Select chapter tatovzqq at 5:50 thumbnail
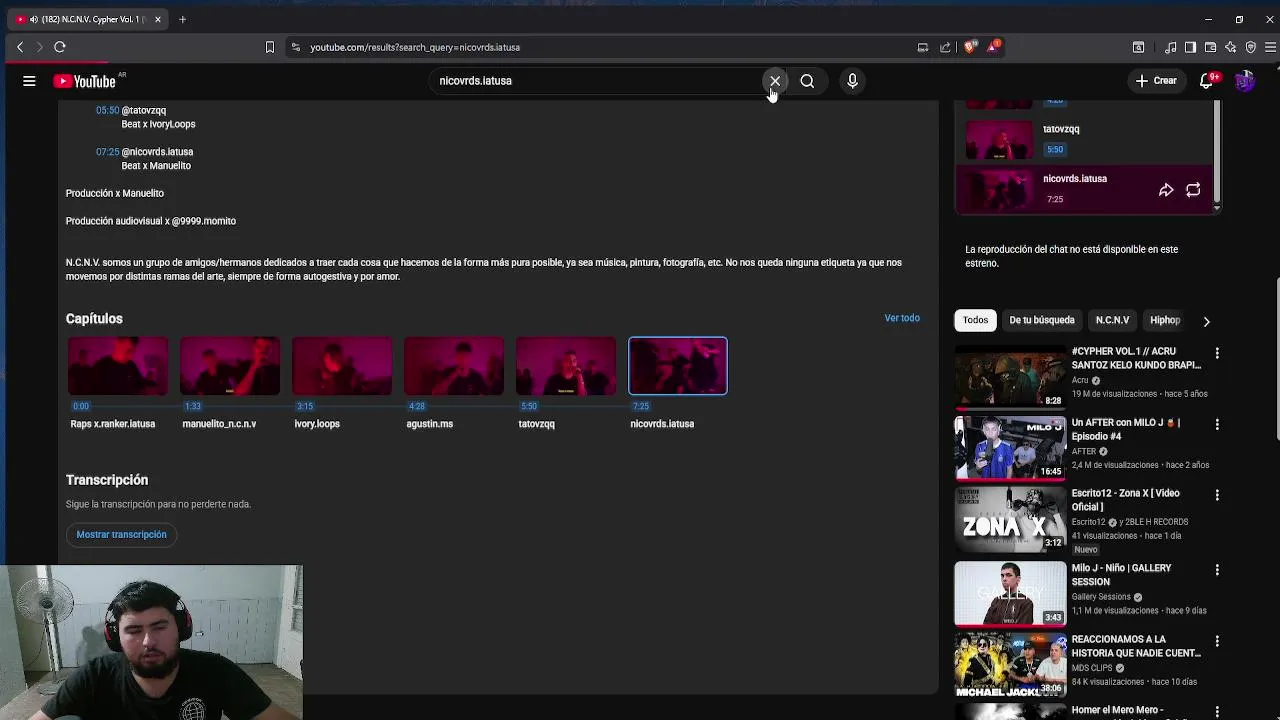The image size is (1280, 720). (x=566, y=366)
